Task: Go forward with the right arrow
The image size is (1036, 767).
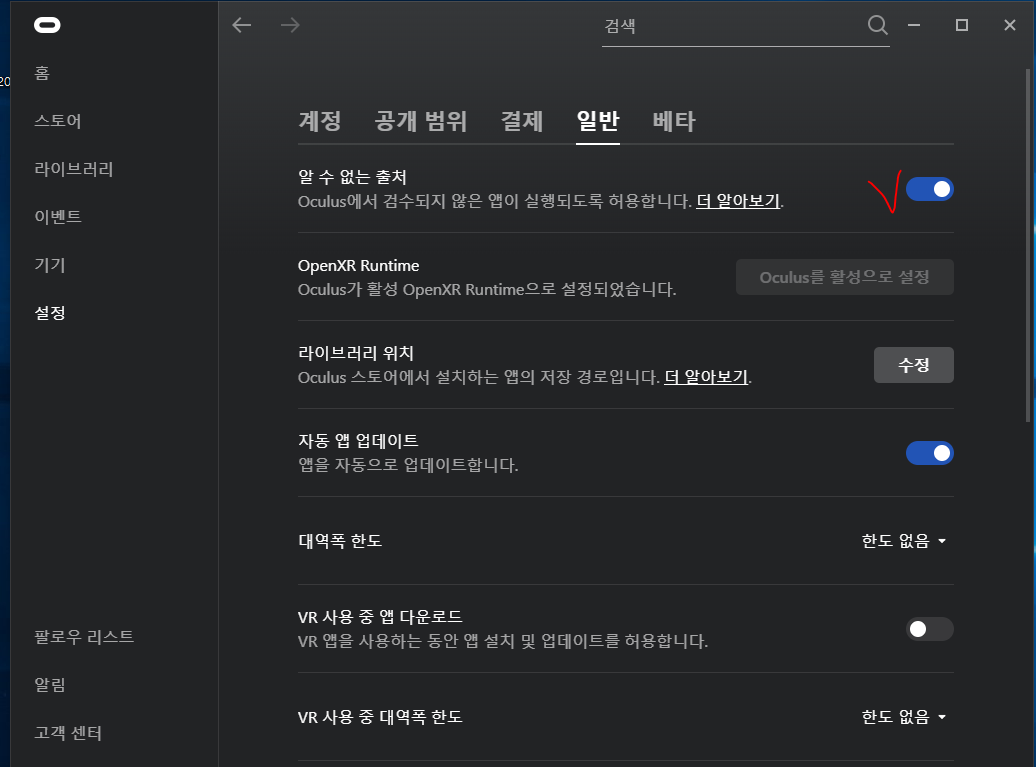Action: (290, 25)
